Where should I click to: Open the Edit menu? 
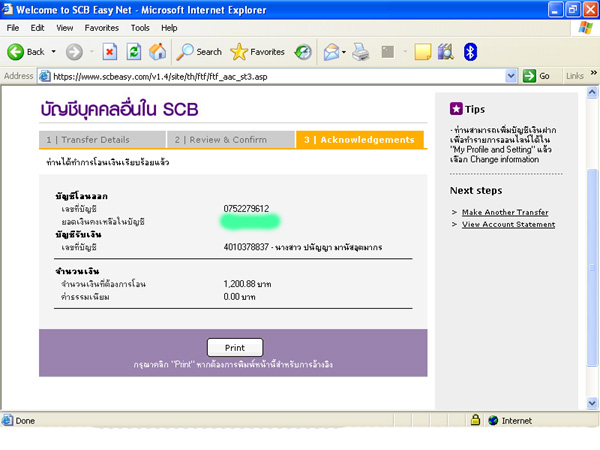click(x=37, y=28)
